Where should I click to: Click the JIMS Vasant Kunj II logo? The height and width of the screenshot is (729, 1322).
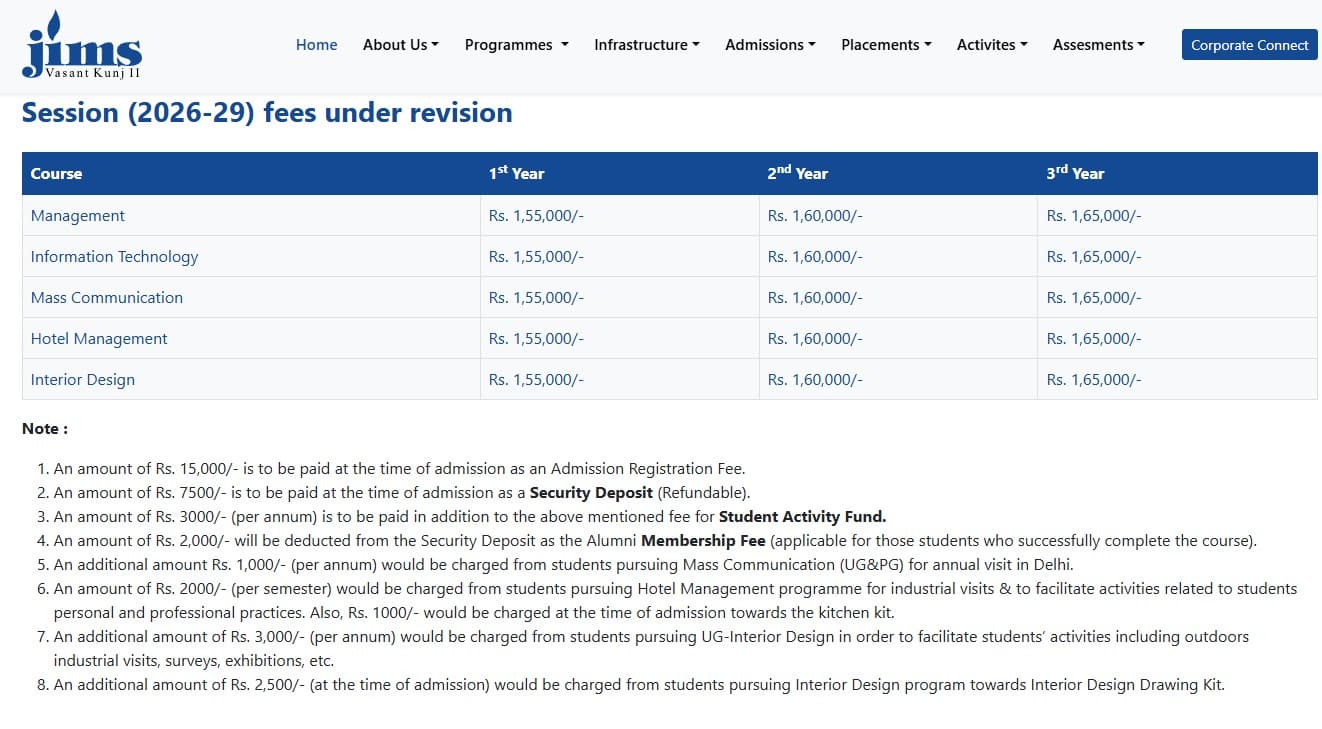(x=82, y=46)
